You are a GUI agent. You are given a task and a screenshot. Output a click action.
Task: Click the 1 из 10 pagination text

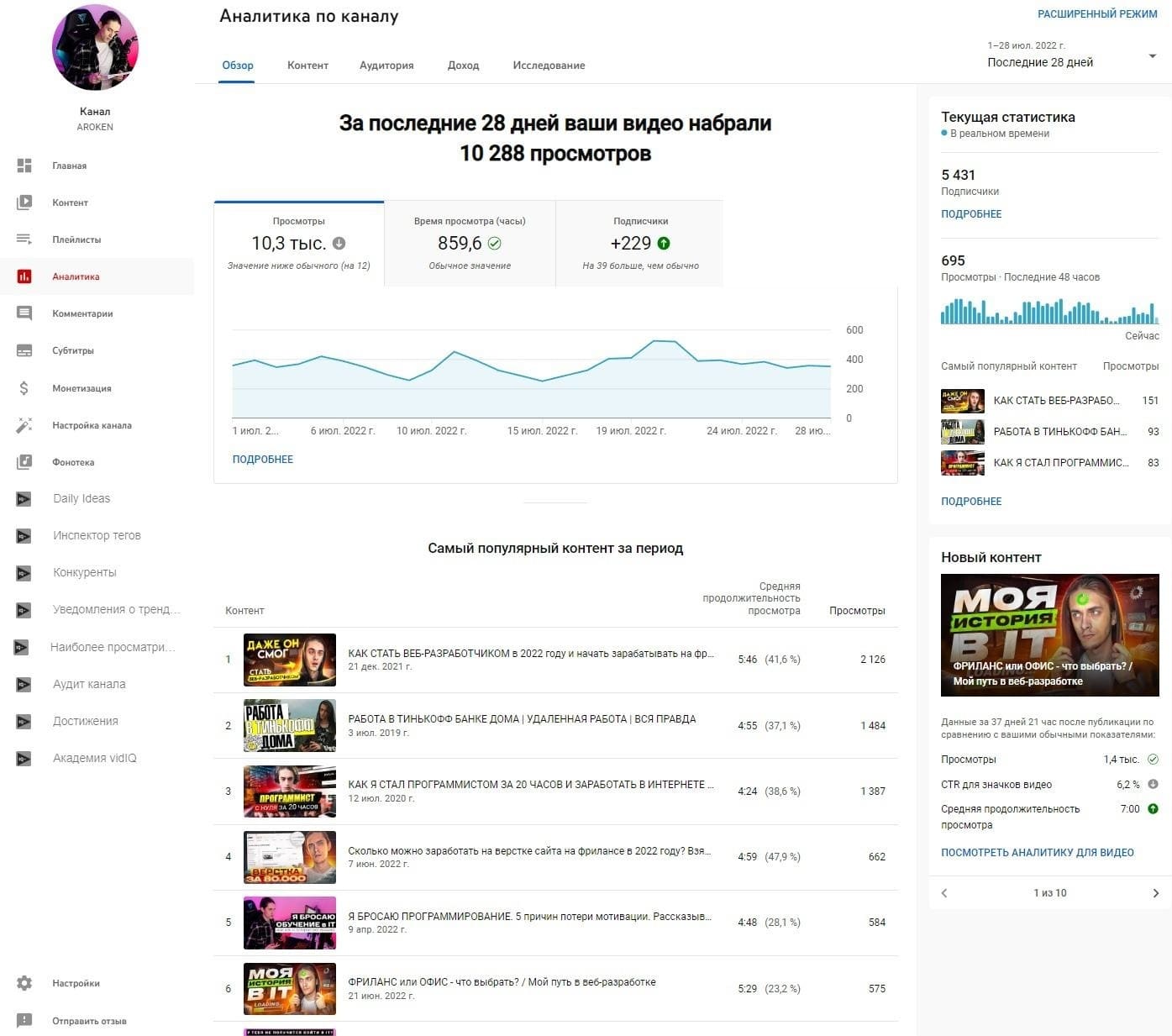click(x=1050, y=893)
